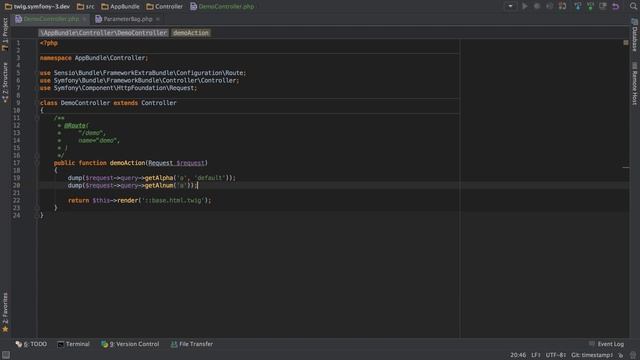The height and width of the screenshot is (360, 640).
Task: Click the VCS Update Project icon
Action: coord(578,7)
